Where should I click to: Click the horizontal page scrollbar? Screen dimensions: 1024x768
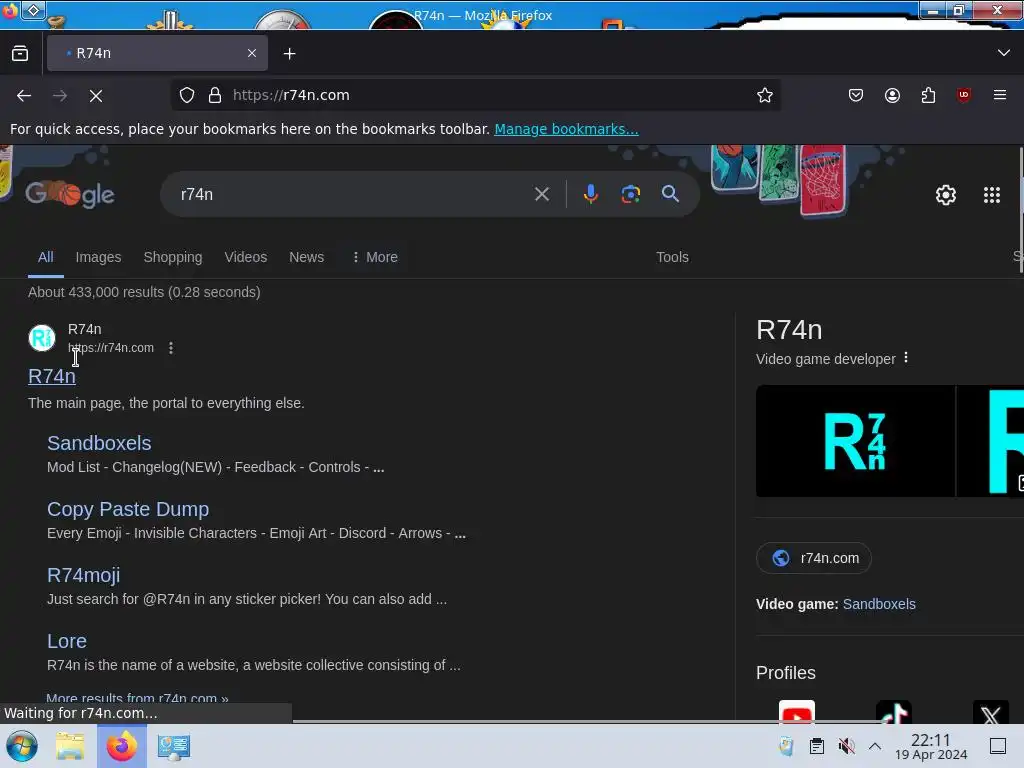point(588,721)
